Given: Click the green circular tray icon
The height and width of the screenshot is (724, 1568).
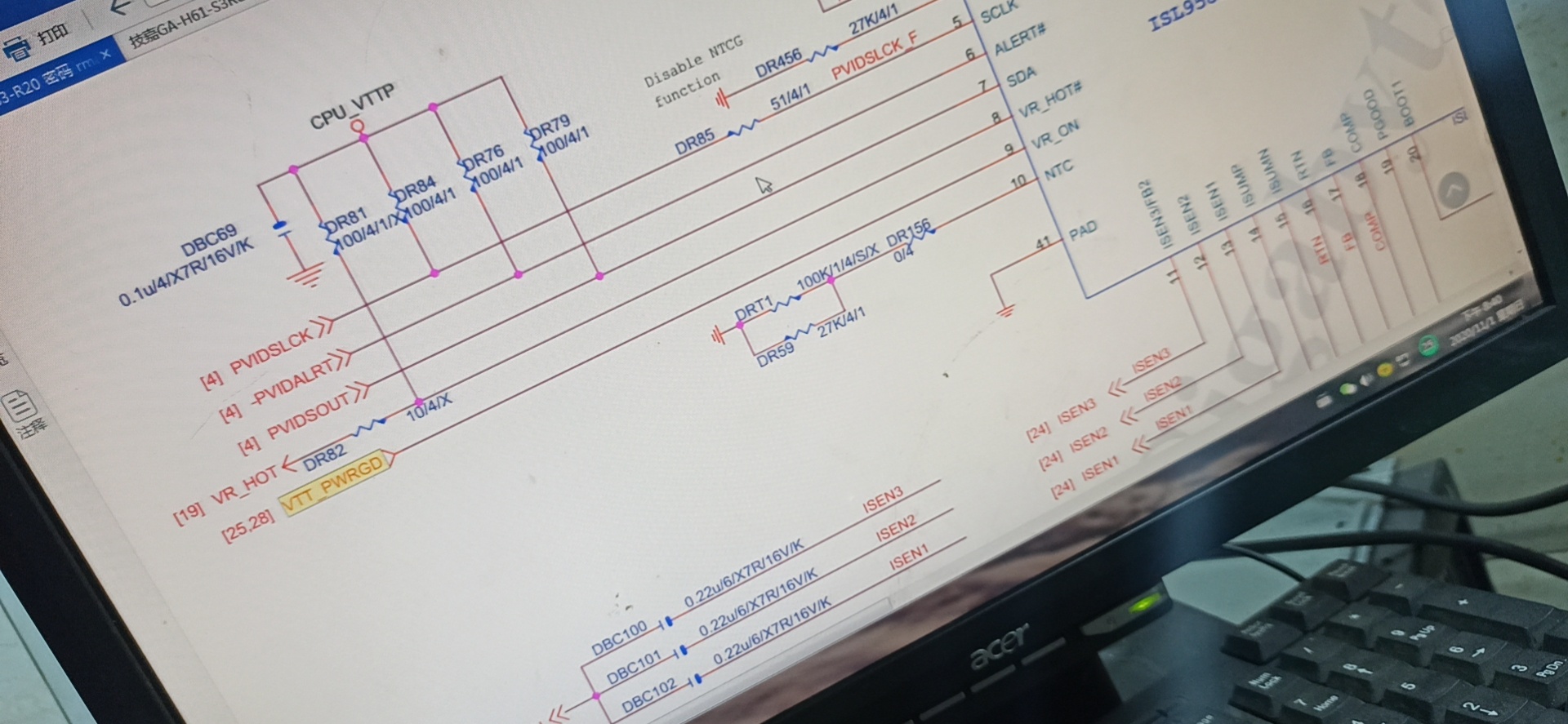Looking at the screenshot, I should click(1428, 346).
